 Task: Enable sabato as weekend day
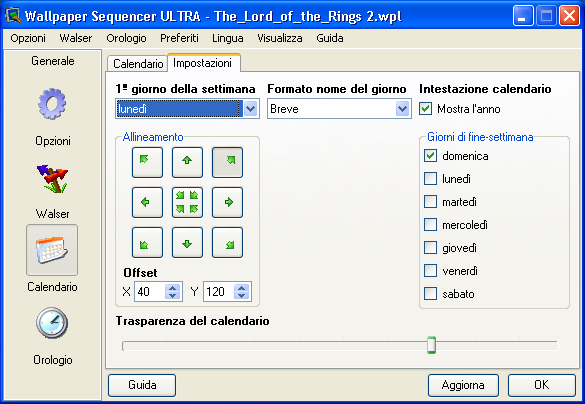click(x=430, y=294)
